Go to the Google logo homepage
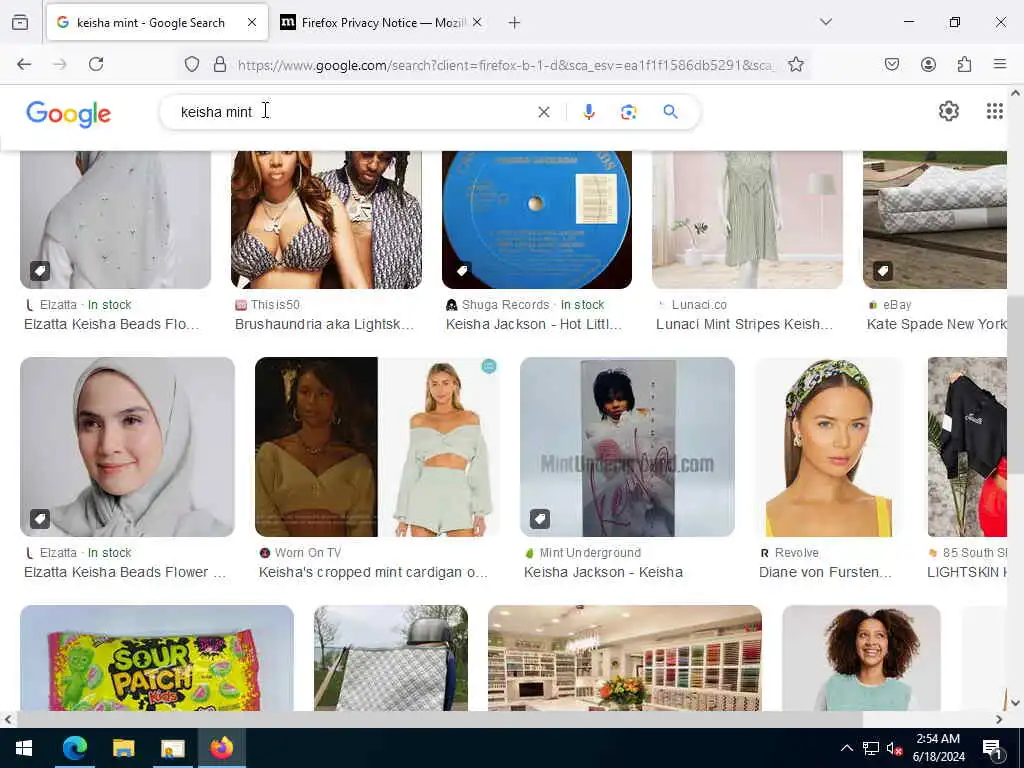 pos(69,114)
